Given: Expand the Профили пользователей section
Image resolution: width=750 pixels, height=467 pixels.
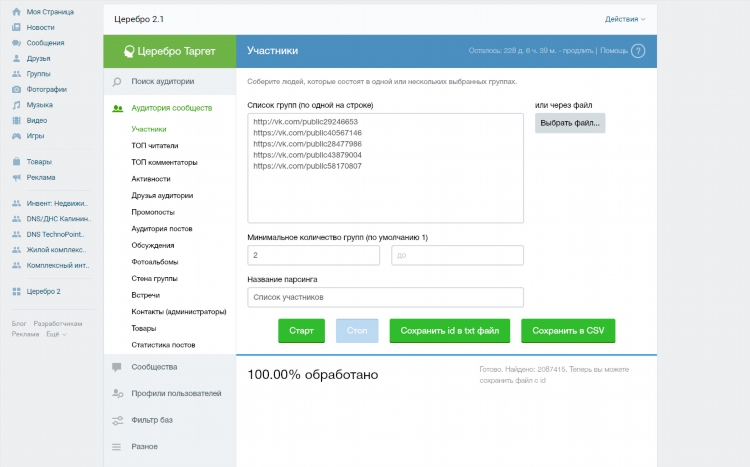Looking at the screenshot, I should [170, 393].
